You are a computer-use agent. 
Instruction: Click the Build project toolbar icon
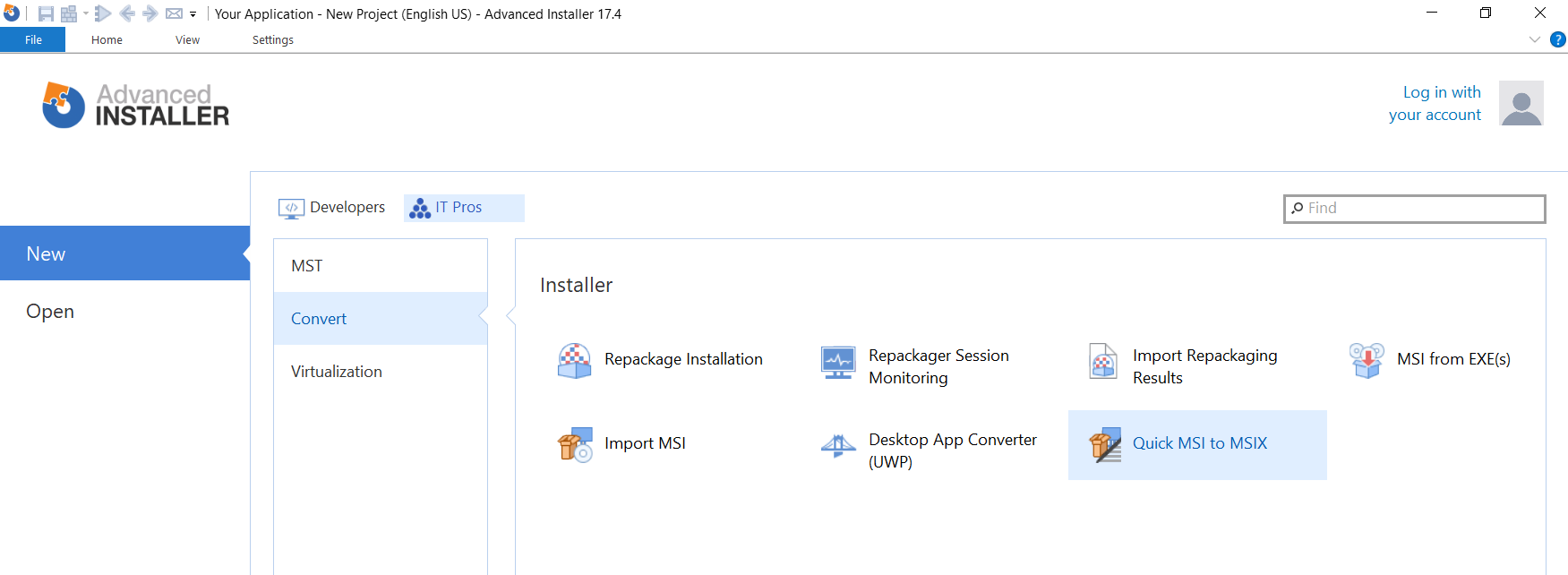click(x=69, y=13)
